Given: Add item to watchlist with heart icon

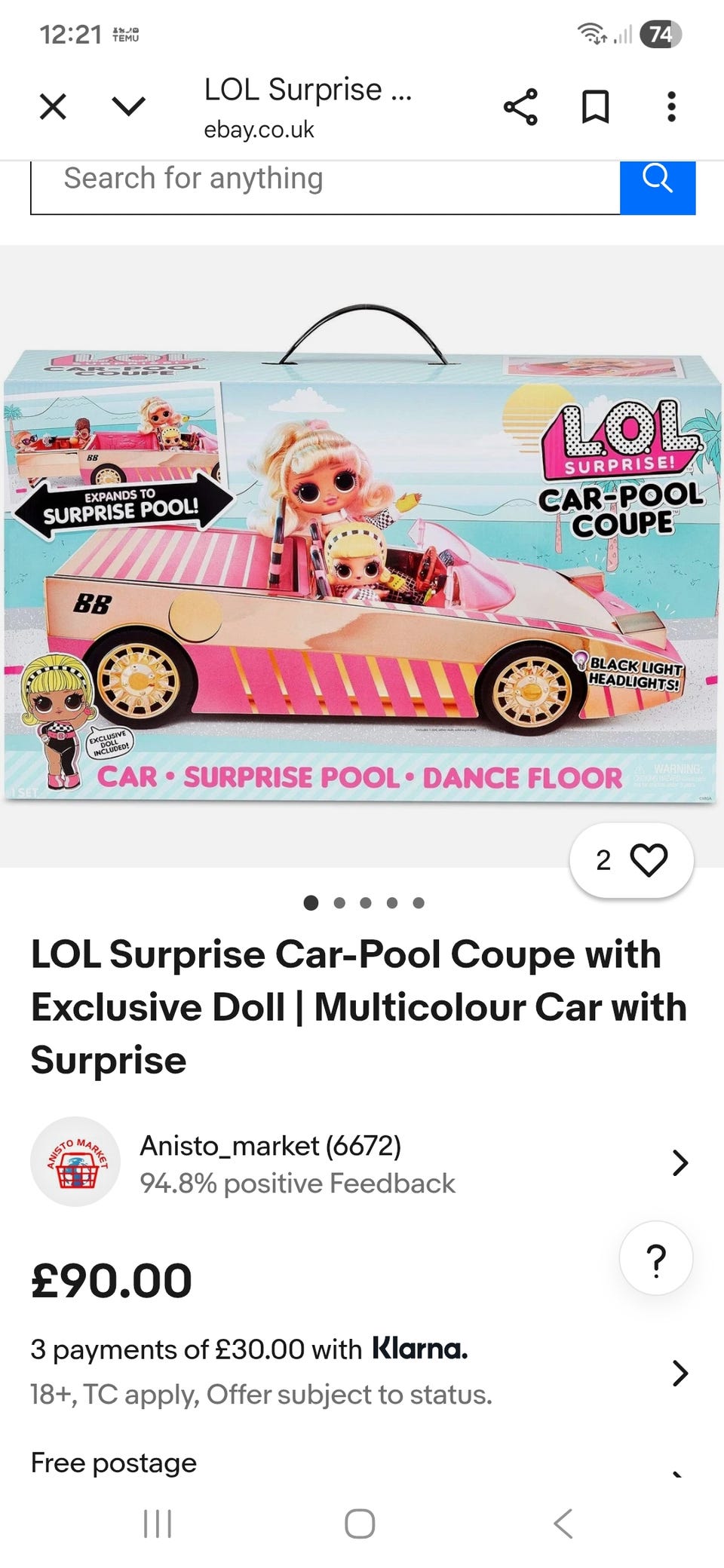Looking at the screenshot, I should pyautogui.click(x=631, y=860).
